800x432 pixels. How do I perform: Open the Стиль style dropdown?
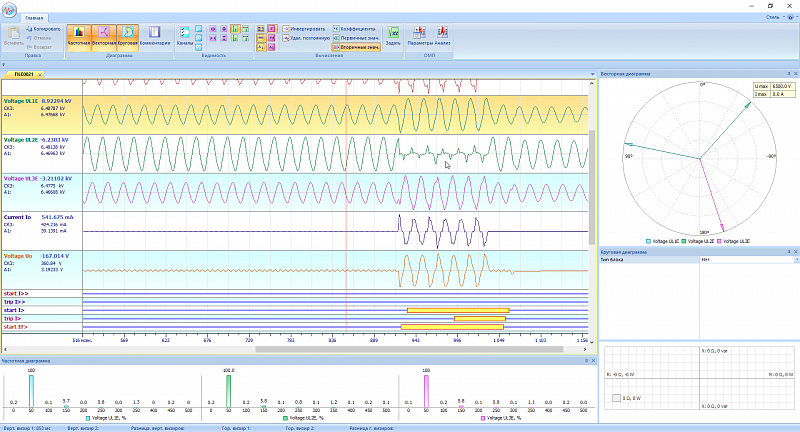(773, 17)
